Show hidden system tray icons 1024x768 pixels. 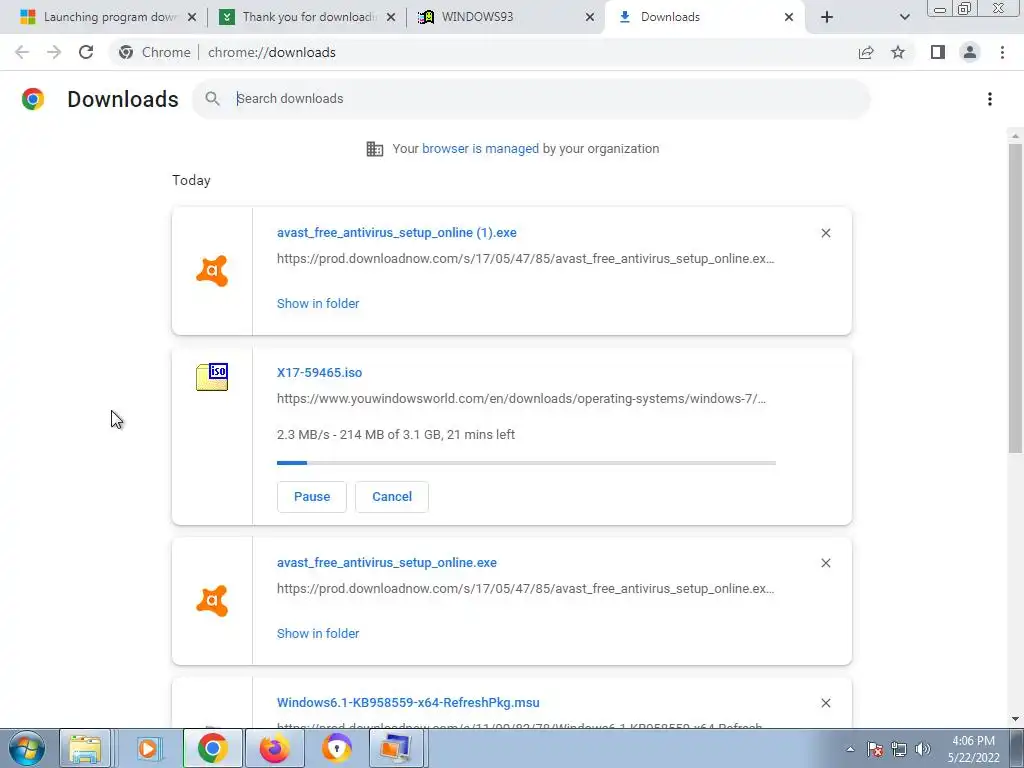tap(850, 749)
